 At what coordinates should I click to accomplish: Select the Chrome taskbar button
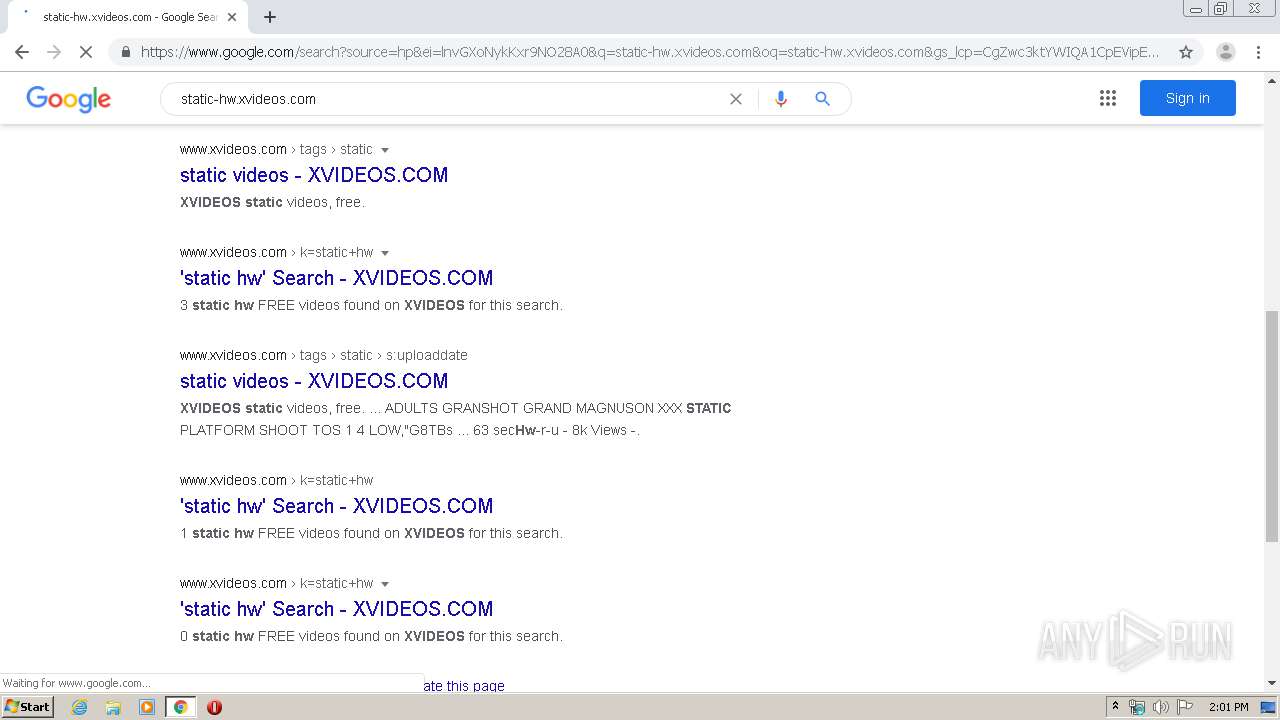(180, 707)
